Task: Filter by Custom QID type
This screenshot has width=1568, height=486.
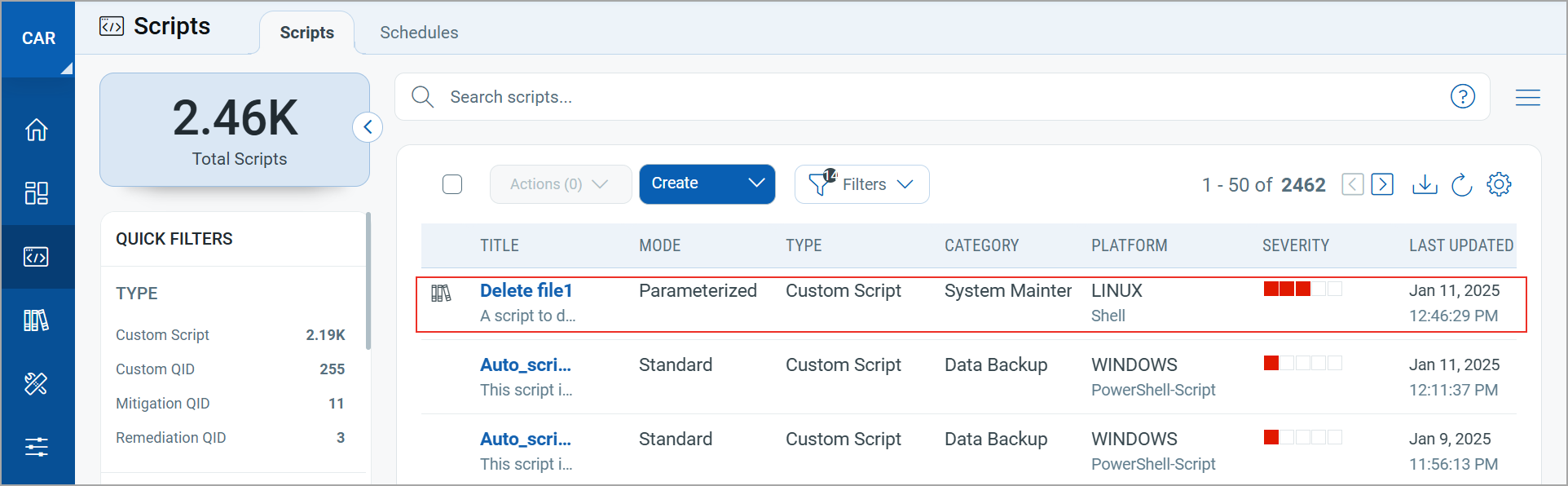Action: pos(155,369)
